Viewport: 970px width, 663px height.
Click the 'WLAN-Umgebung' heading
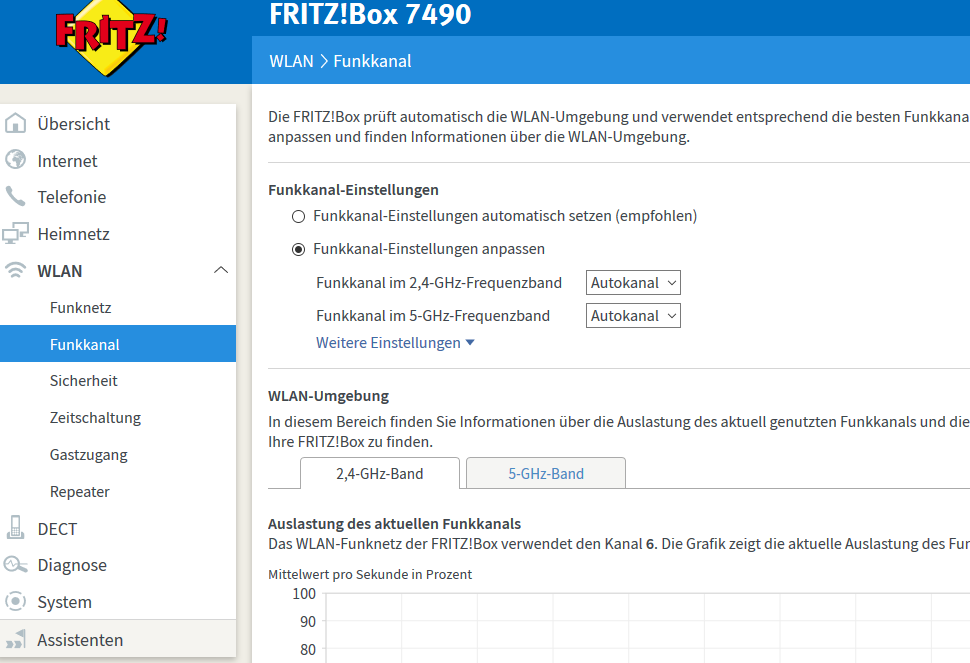(x=328, y=396)
